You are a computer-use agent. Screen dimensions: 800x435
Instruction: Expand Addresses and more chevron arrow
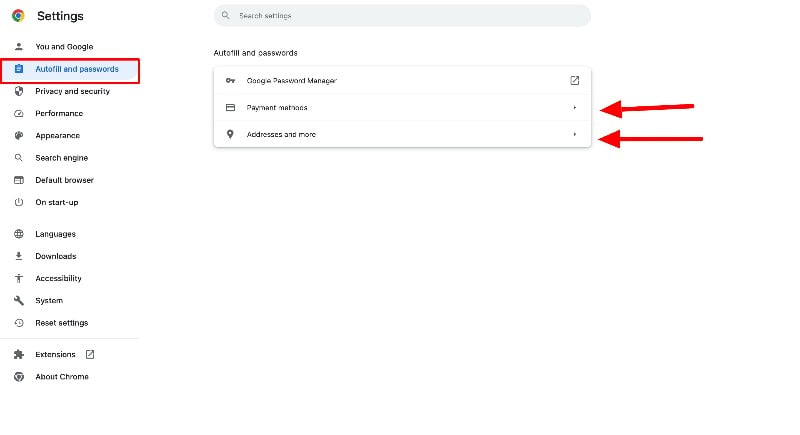[574, 134]
